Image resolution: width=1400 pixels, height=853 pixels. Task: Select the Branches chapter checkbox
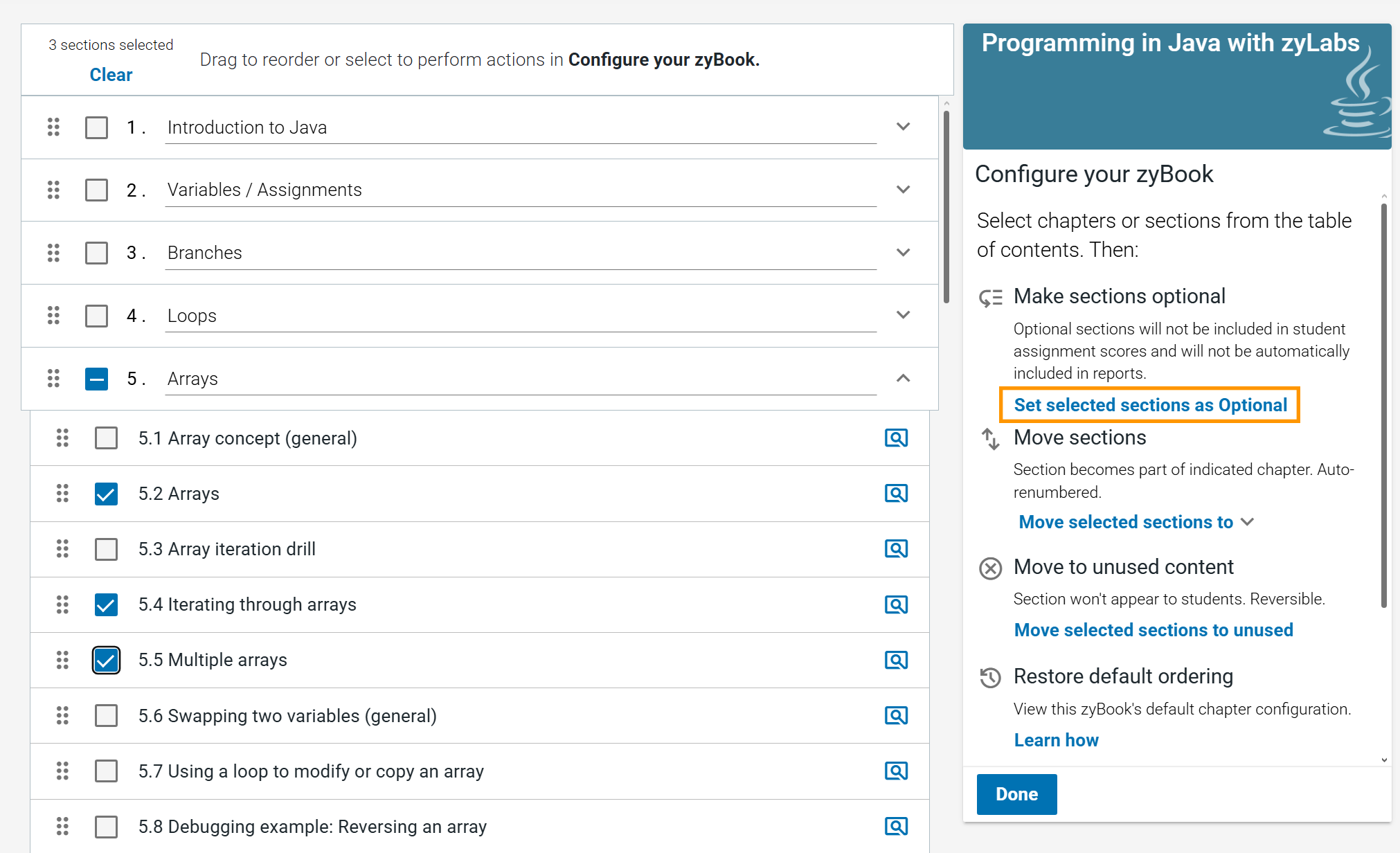[96, 253]
